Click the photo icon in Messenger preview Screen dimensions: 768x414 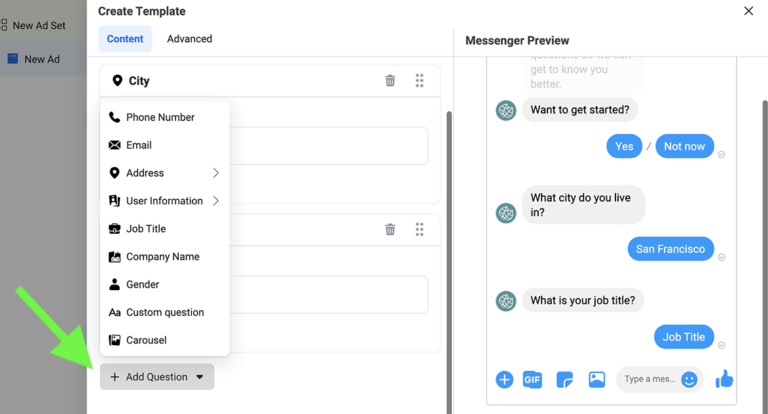pos(597,379)
